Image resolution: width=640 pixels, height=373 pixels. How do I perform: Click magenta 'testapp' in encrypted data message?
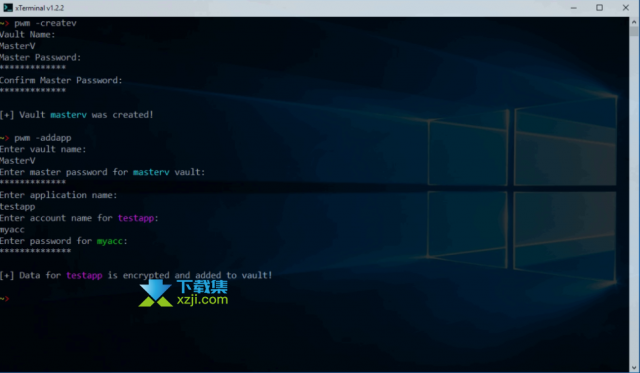84,275
